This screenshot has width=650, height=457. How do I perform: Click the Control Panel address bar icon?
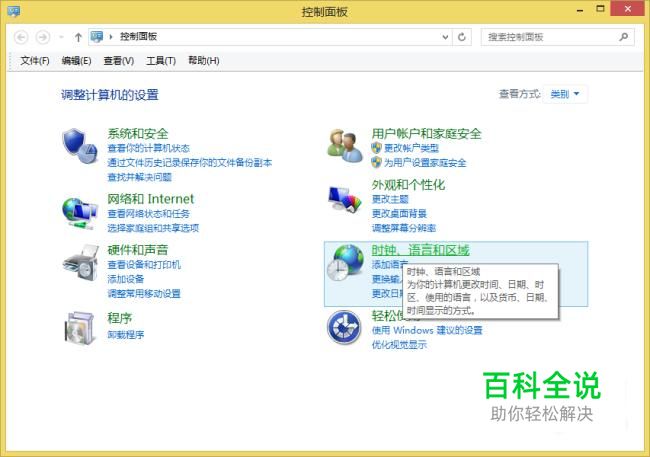tap(97, 36)
